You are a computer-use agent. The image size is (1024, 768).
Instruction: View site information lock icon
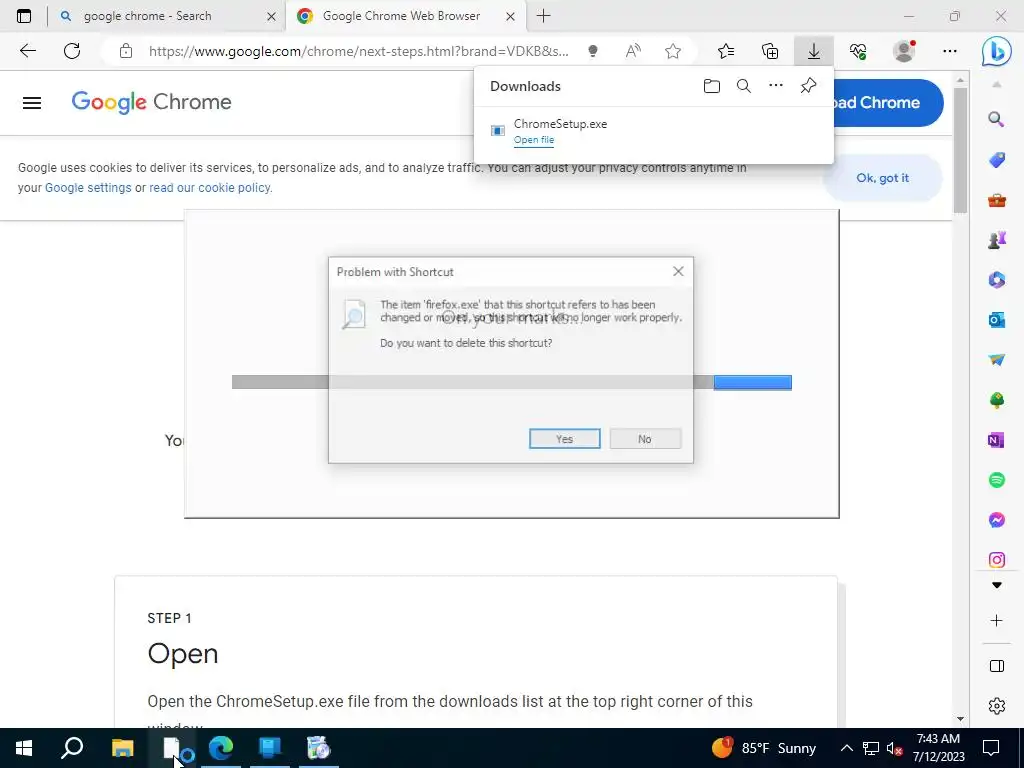click(126, 51)
